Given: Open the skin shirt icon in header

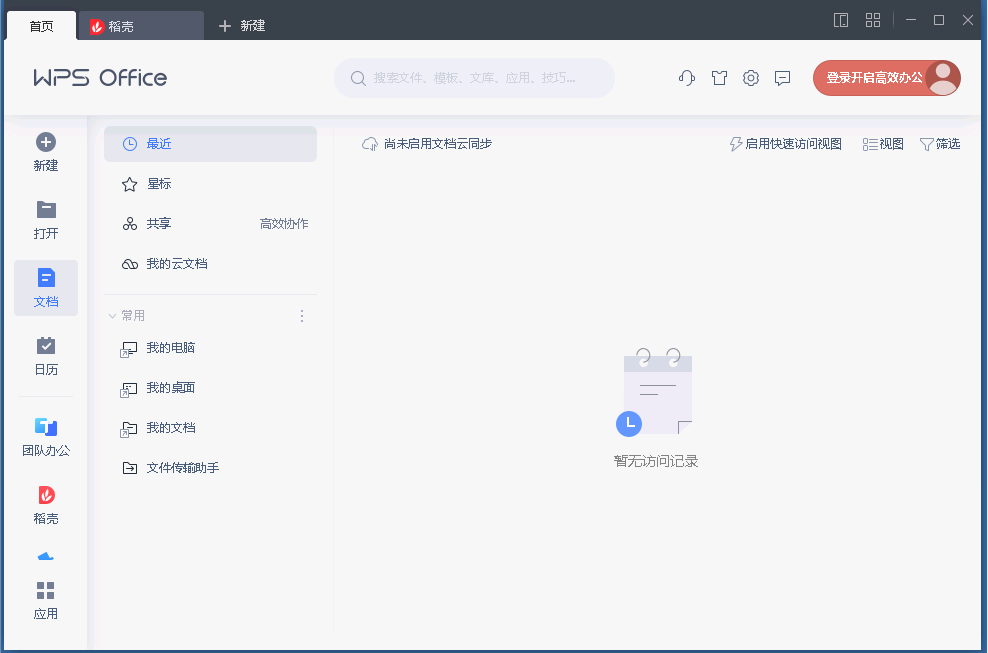Looking at the screenshot, I should click(719, 78).
